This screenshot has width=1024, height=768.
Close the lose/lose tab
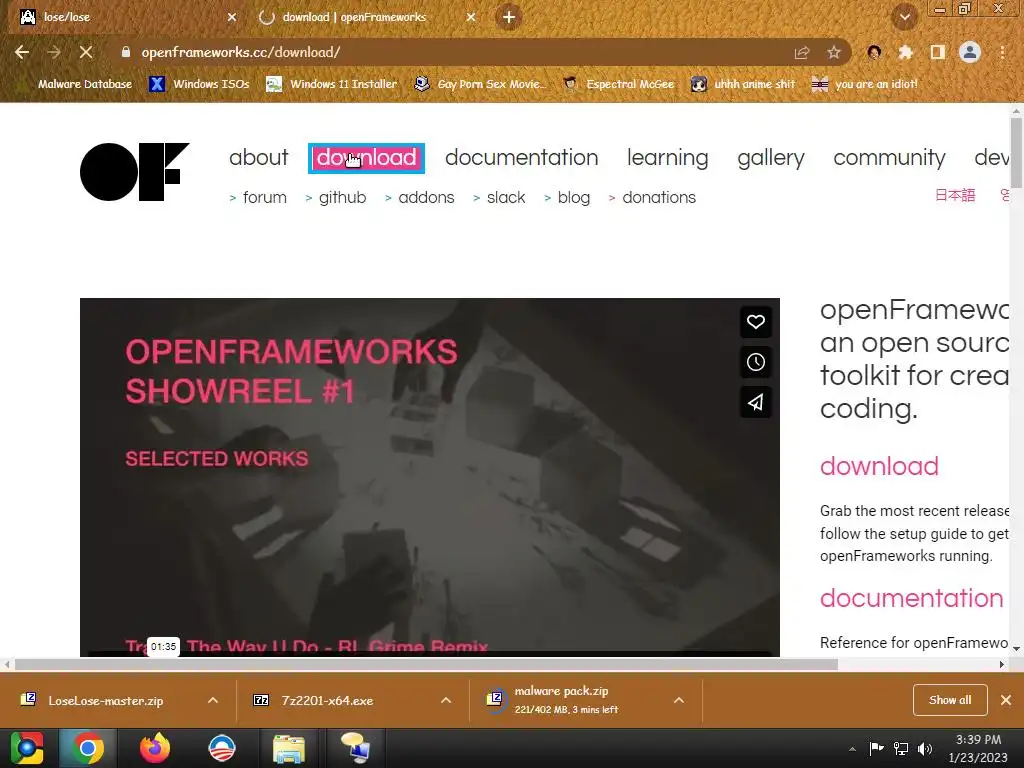[232, 17]
